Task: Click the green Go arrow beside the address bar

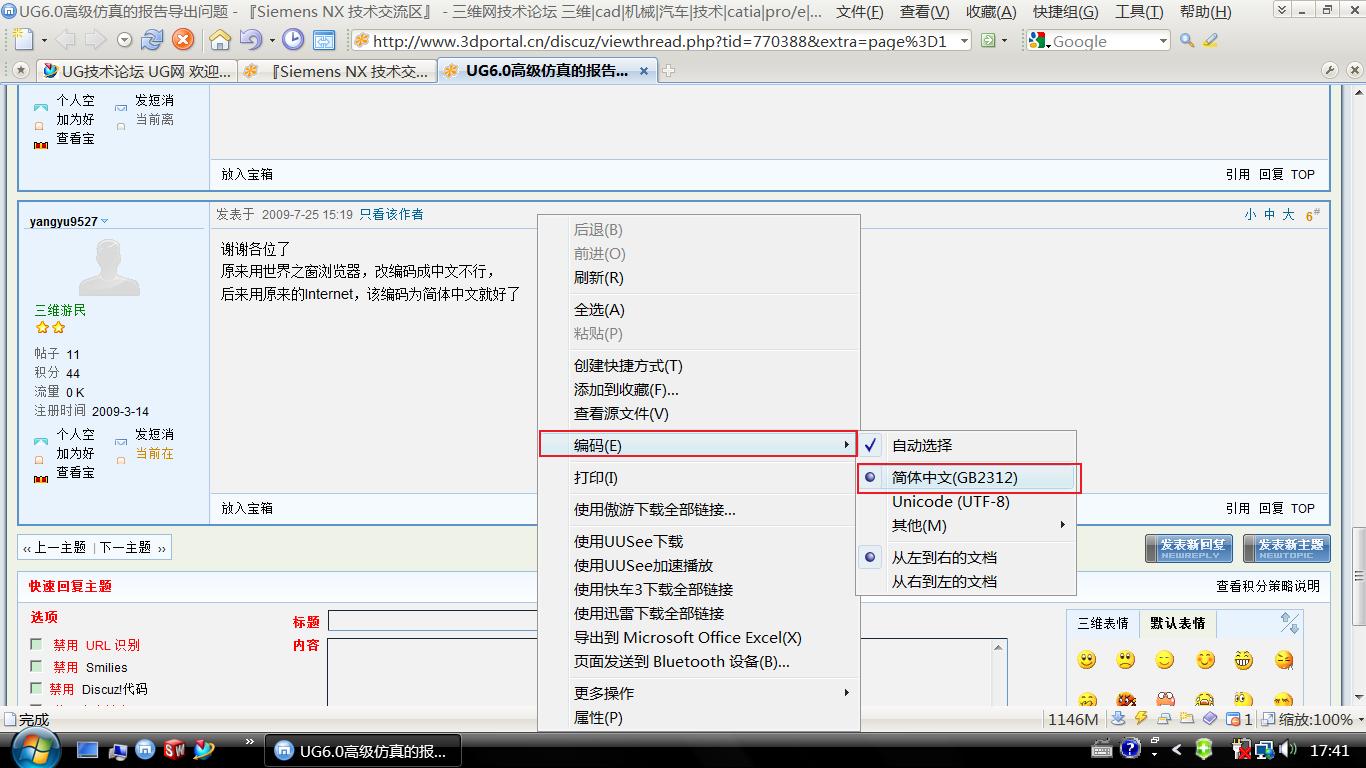Action: [988, 41]
